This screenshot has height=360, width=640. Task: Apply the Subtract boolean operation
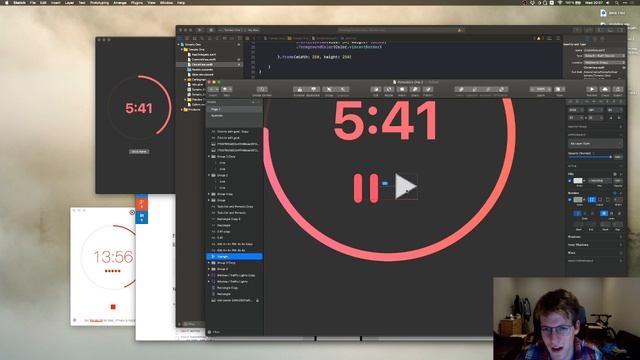[474, 89]
